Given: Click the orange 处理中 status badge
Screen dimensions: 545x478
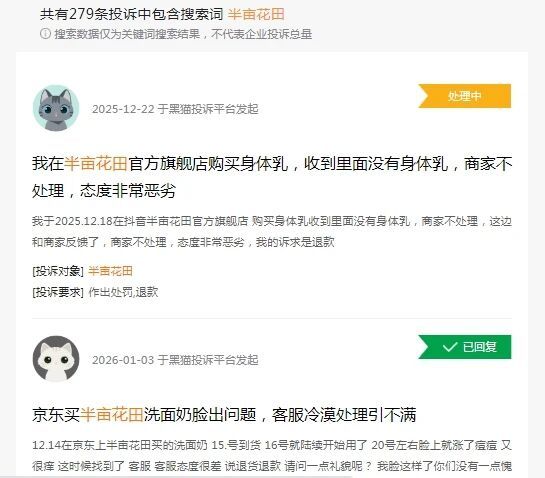Looking at the screenshot, I should pos(464,96).
